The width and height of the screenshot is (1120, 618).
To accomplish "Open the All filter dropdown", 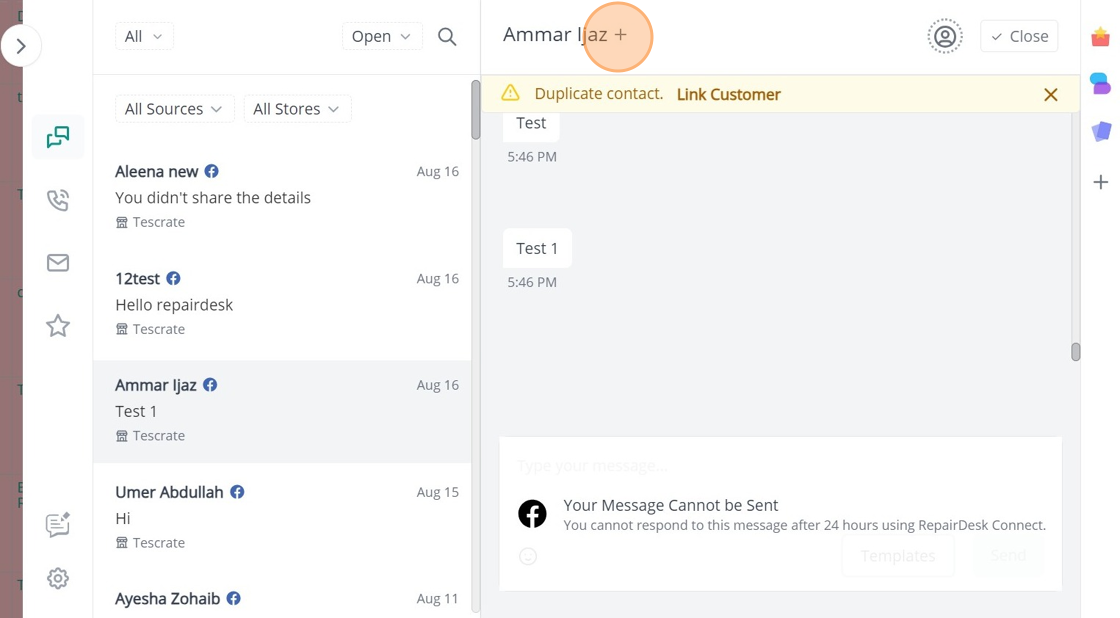I will pyautogui.click(x=144, y=36).
